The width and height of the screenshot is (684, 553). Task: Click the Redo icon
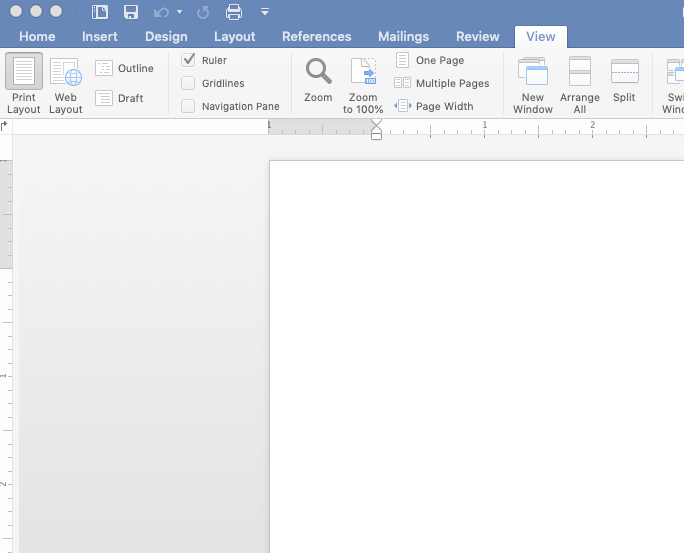(x=203, y=12)
